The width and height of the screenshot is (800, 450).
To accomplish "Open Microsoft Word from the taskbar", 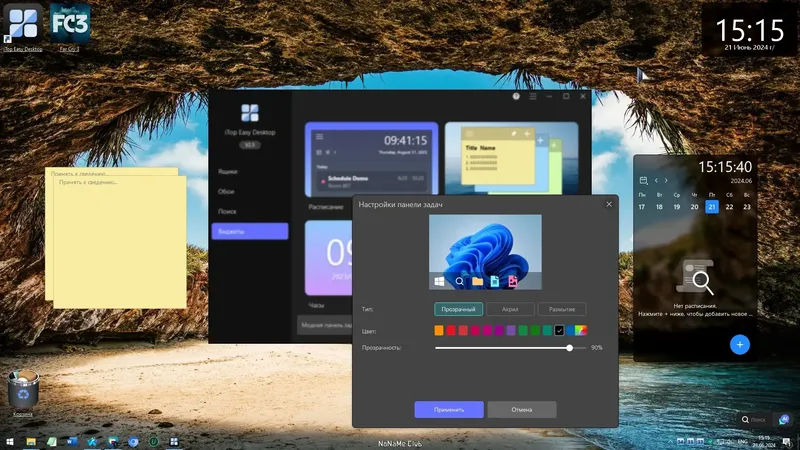I will coord(72,442).
